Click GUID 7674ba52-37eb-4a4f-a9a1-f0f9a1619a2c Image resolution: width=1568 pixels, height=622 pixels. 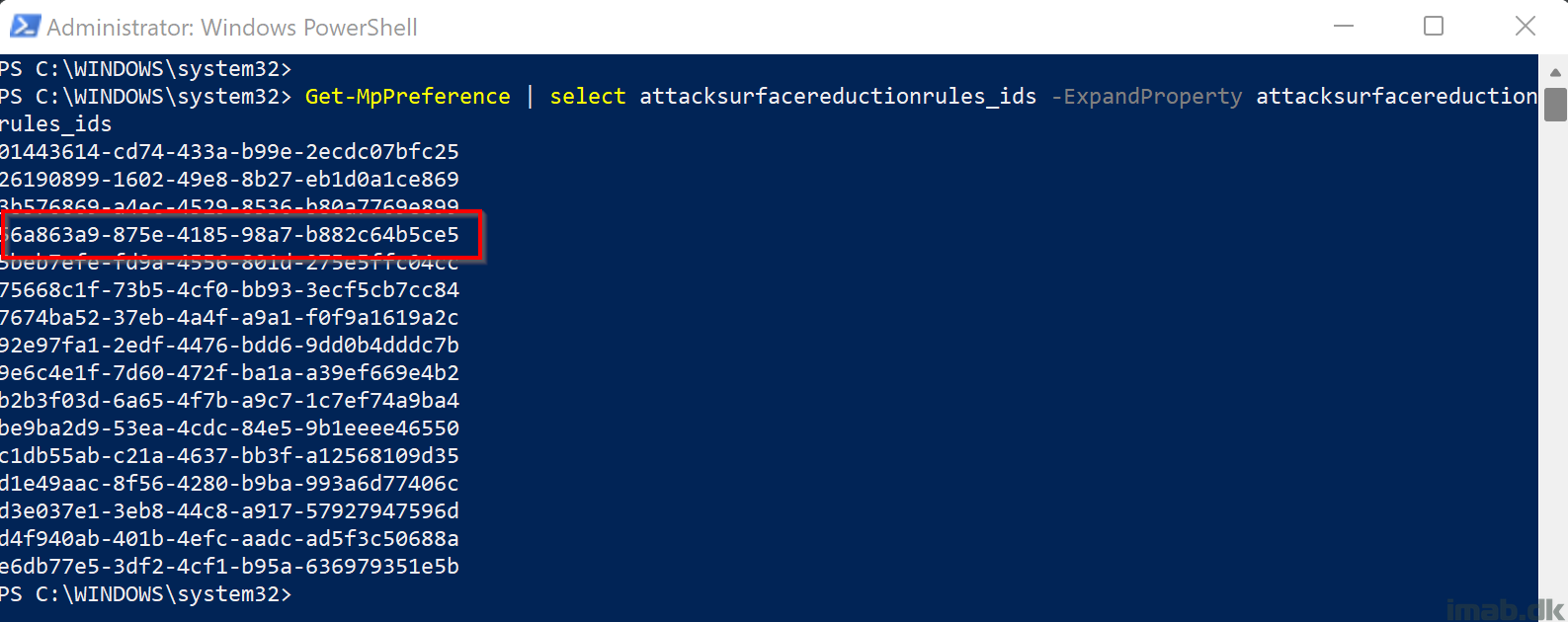[x=229, y=318]
